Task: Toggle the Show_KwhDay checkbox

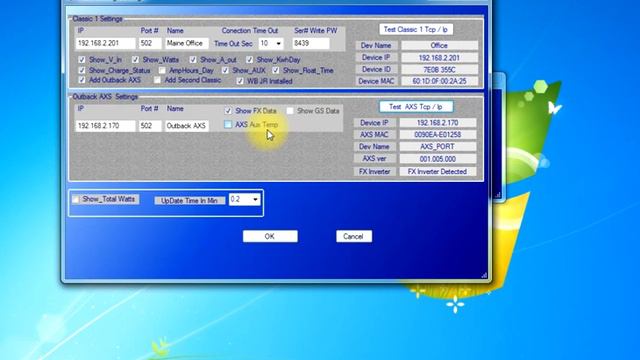Action: [249, 60]
